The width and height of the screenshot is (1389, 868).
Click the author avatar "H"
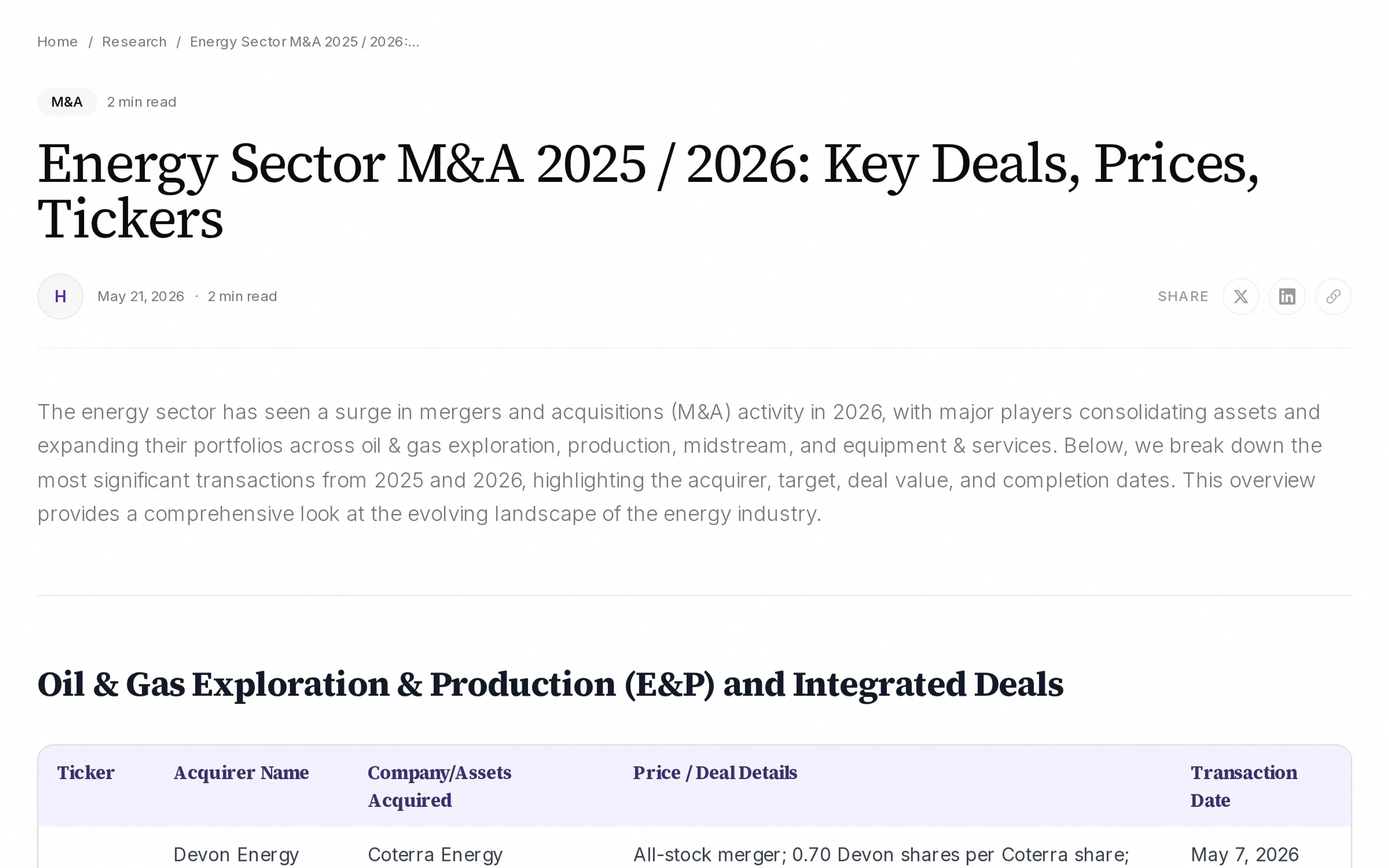pos(60,296)
